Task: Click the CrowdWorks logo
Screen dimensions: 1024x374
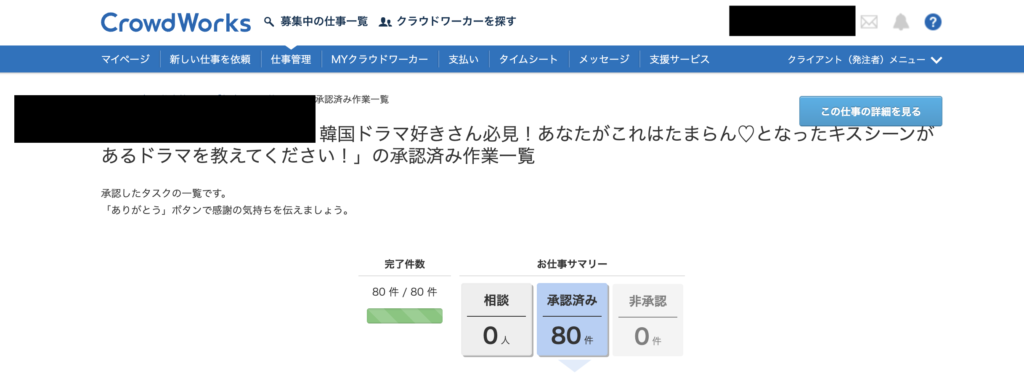Action: point(176,22)
